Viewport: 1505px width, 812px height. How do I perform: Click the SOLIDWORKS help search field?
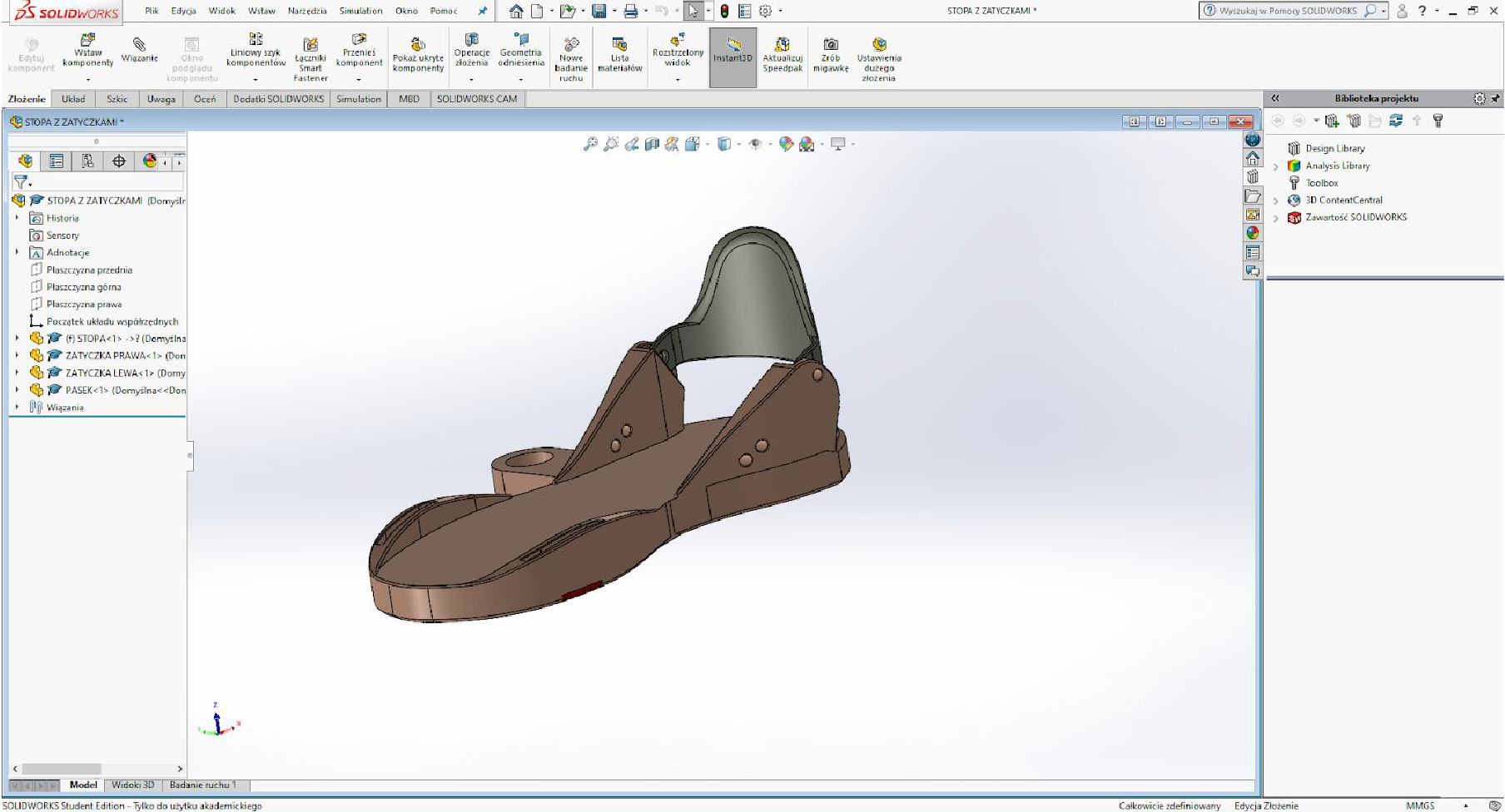(1287, 11)
